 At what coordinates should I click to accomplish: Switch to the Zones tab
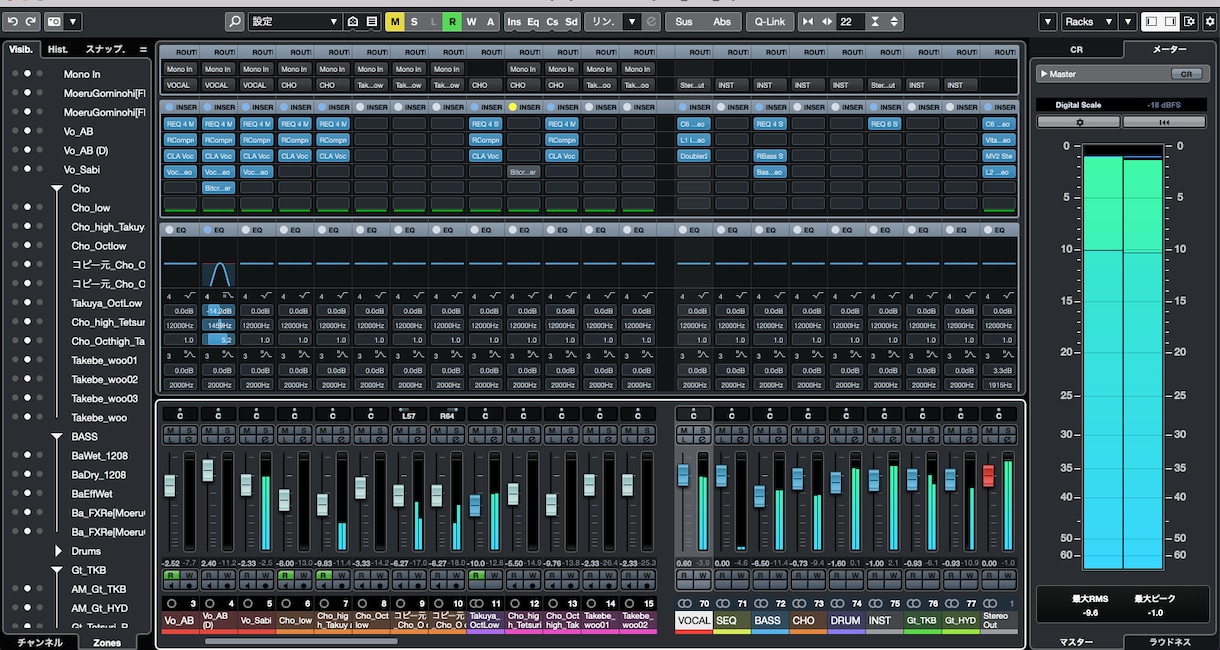(107, 642)
